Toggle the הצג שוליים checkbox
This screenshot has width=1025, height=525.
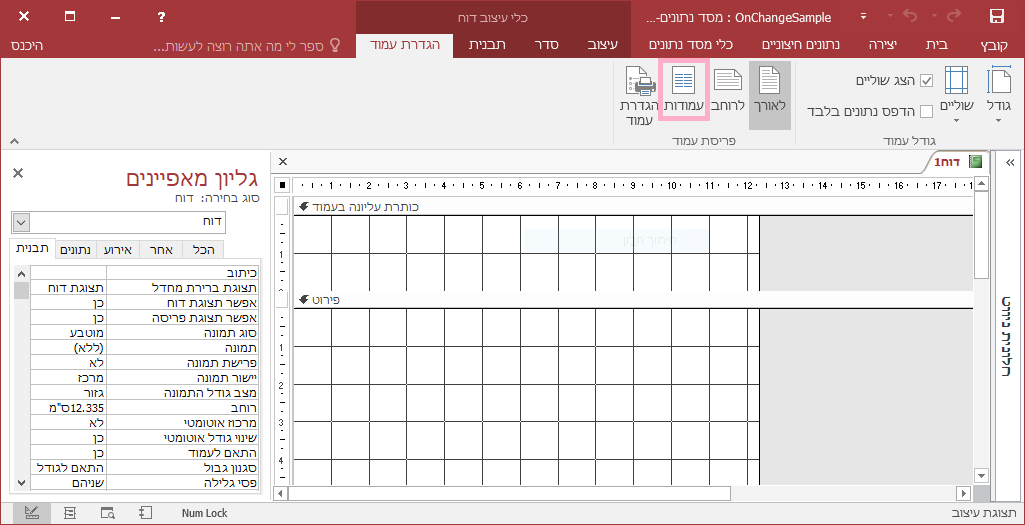pyautogui.click(x=926, y=80)
